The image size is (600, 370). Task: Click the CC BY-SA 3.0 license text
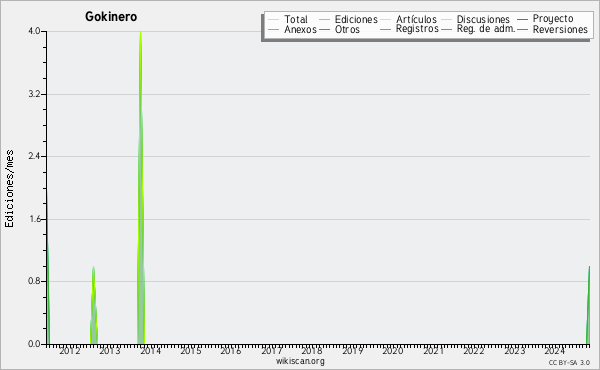pyautogui.click(x=569, y=362)
